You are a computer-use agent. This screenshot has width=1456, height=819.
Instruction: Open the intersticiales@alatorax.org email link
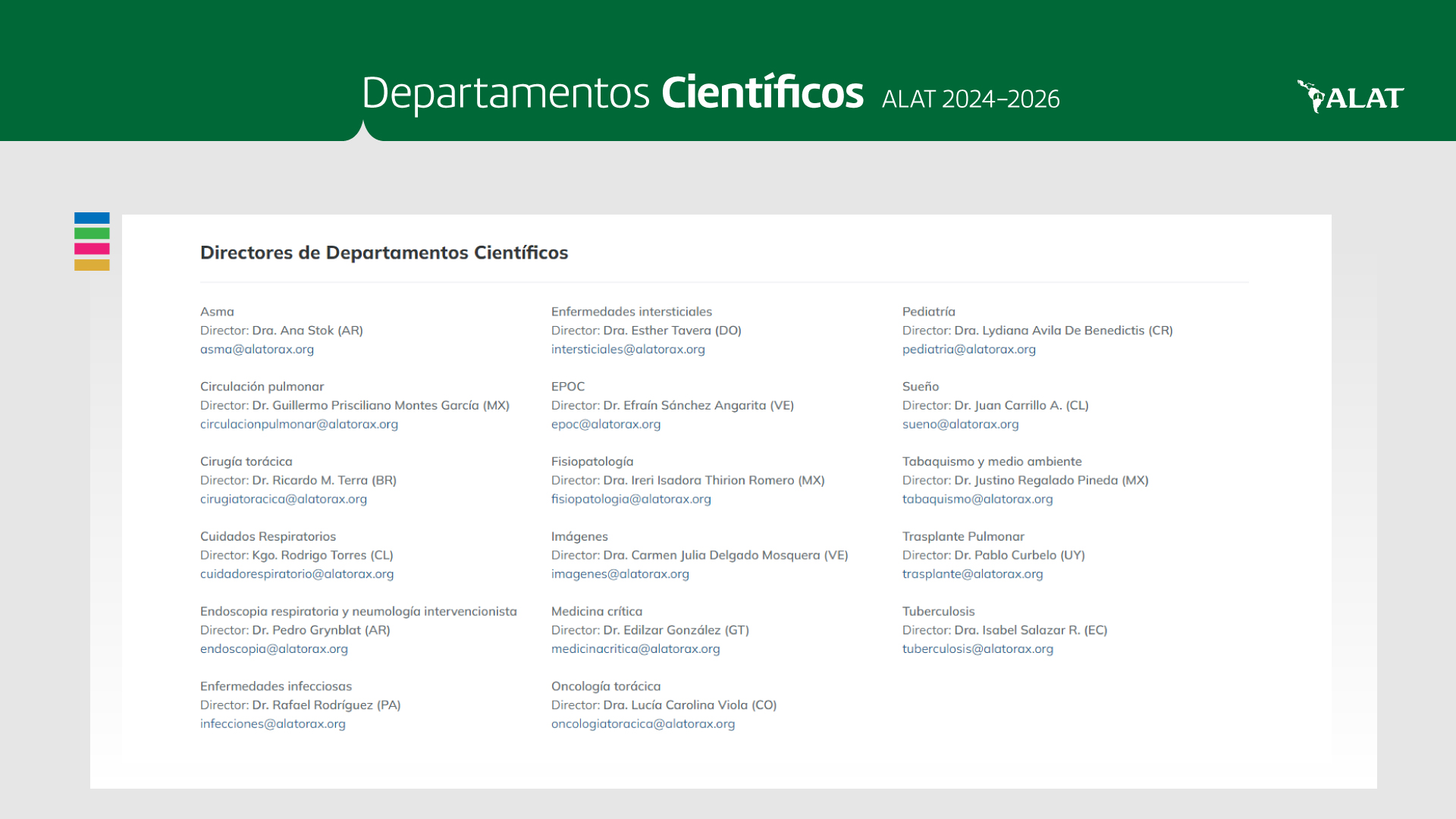(627, 350)
